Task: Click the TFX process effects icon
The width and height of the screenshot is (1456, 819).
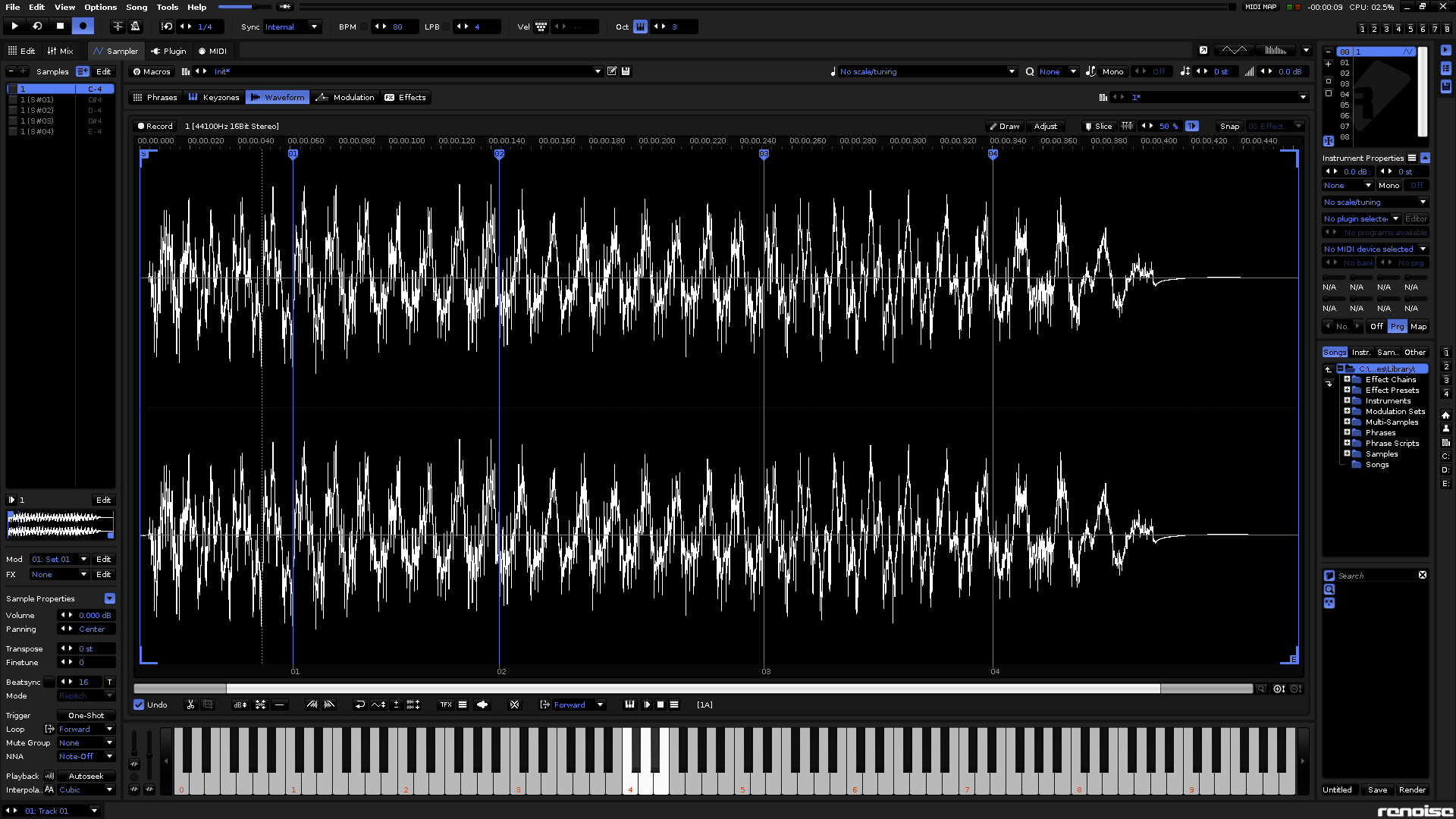Action: (x=446, y=704)
